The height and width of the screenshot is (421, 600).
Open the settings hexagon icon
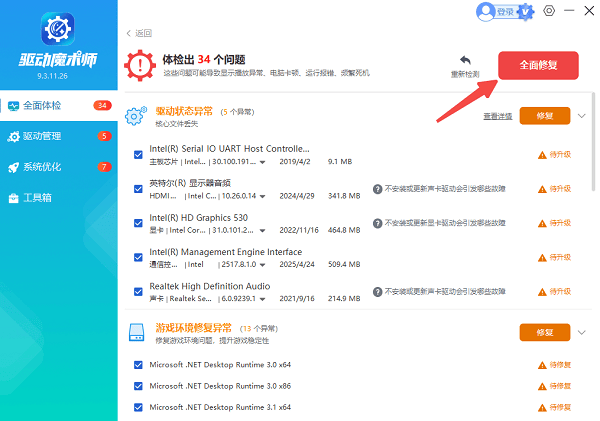[x=549, y=11]
